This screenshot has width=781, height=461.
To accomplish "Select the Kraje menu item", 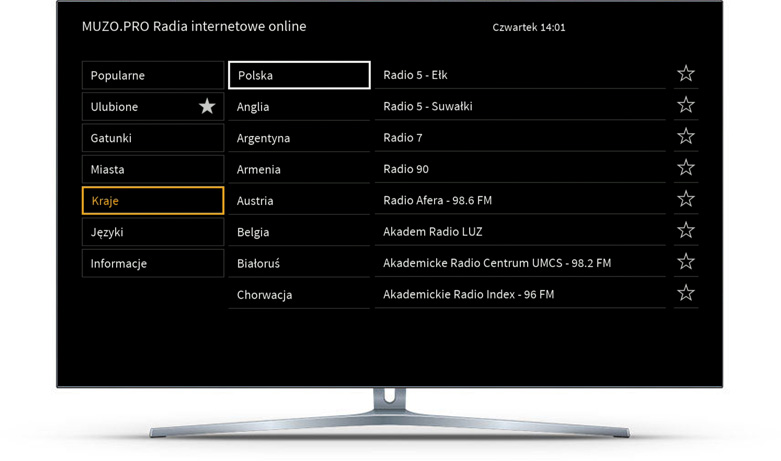I will pyautogui.click(x=152, y=201).
